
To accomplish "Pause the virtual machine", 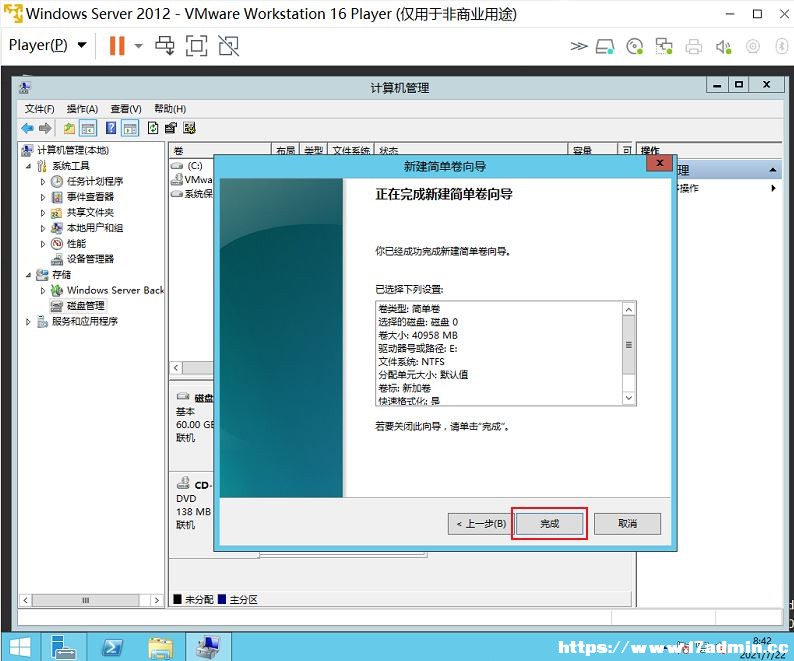I will [x=117, y=46].
